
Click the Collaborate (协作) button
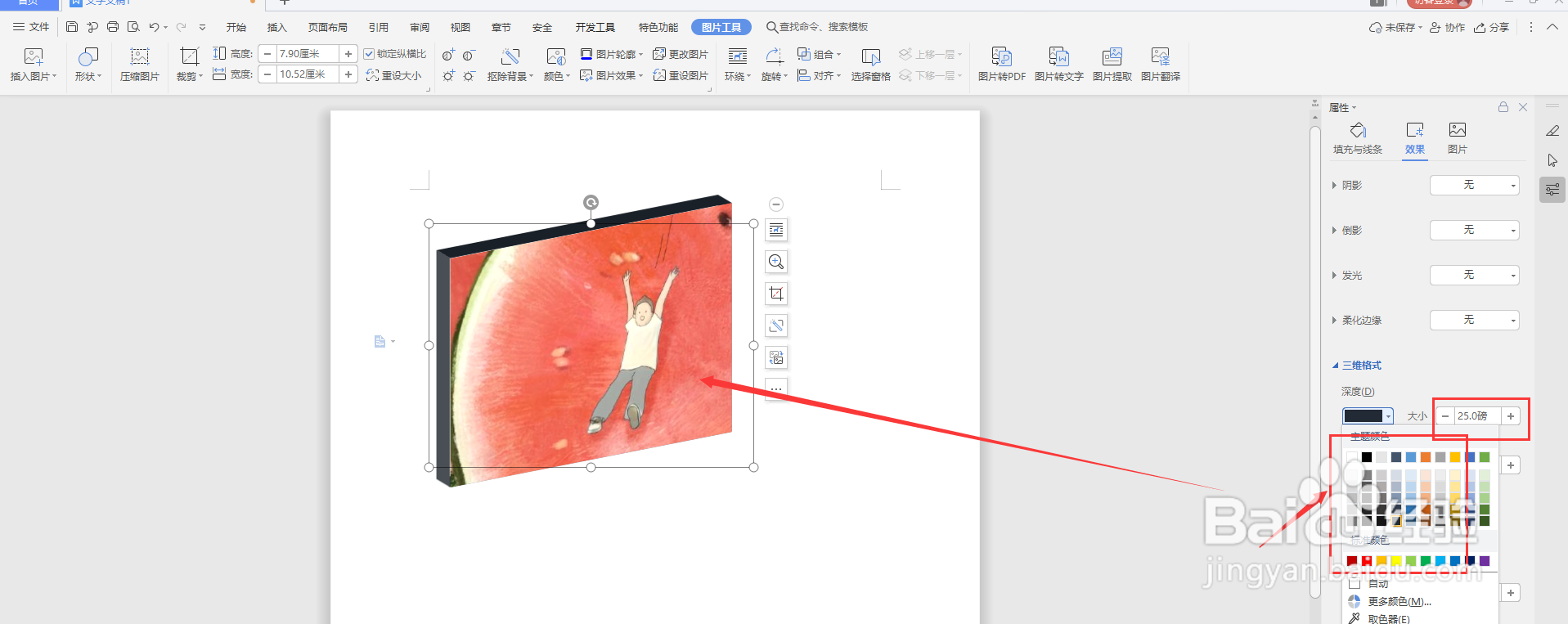point(1448,27)
